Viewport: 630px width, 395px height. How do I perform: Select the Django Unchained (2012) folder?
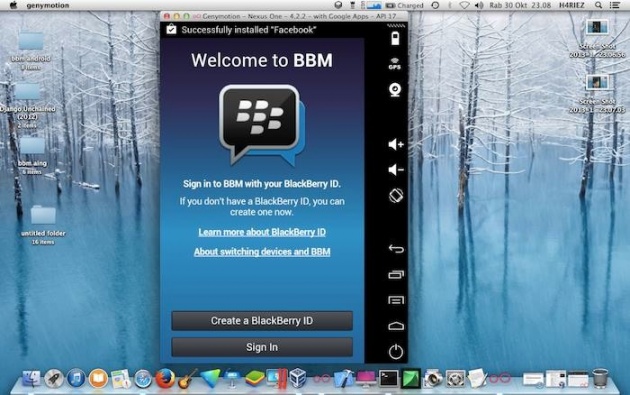coord(27,92)
